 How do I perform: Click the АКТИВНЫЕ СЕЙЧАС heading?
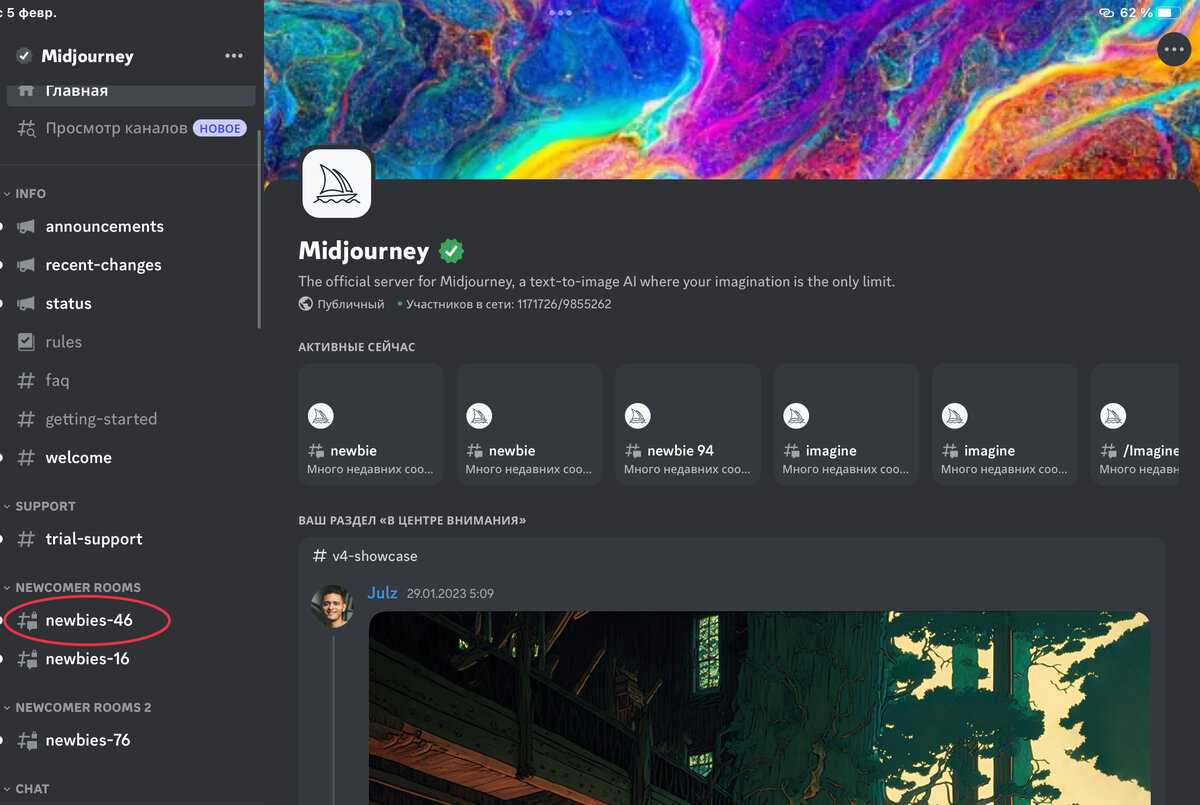click(x=356, y=347)
